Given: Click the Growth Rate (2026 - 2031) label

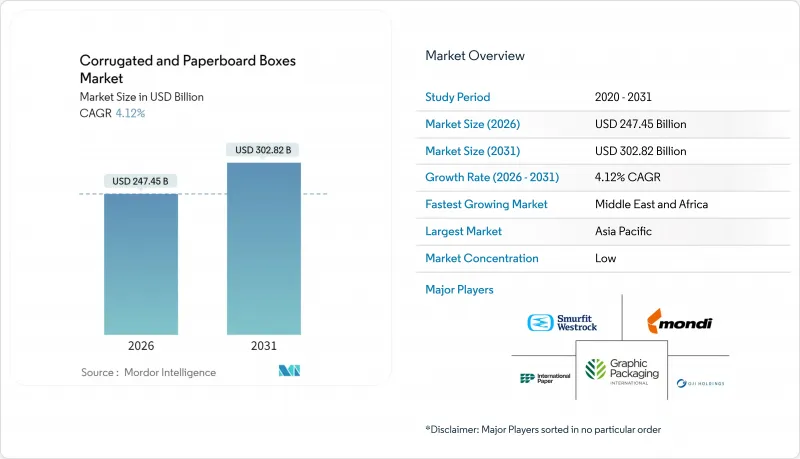Looking at the screenshot, I should click(492, 177).
